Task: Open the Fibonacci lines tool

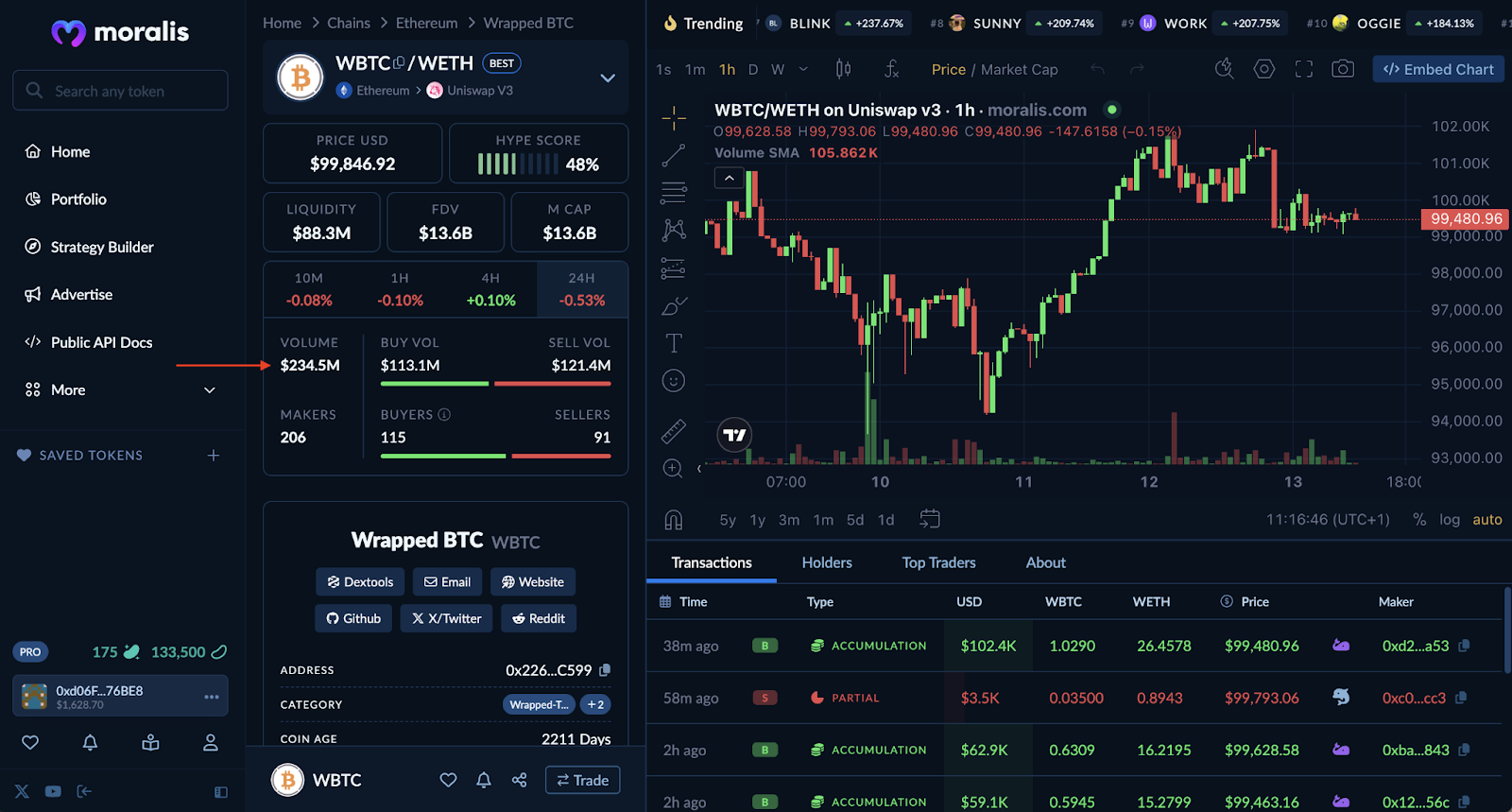Action: coord(674,193)
